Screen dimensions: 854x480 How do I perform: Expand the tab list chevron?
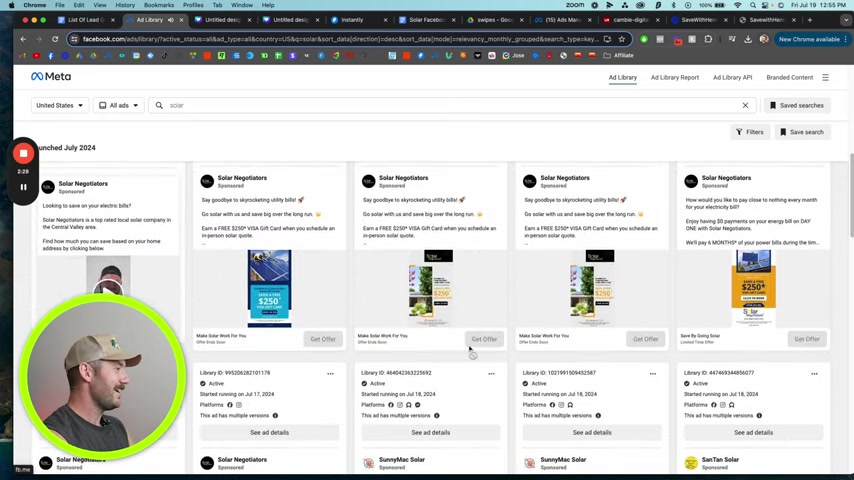point(845,20)
